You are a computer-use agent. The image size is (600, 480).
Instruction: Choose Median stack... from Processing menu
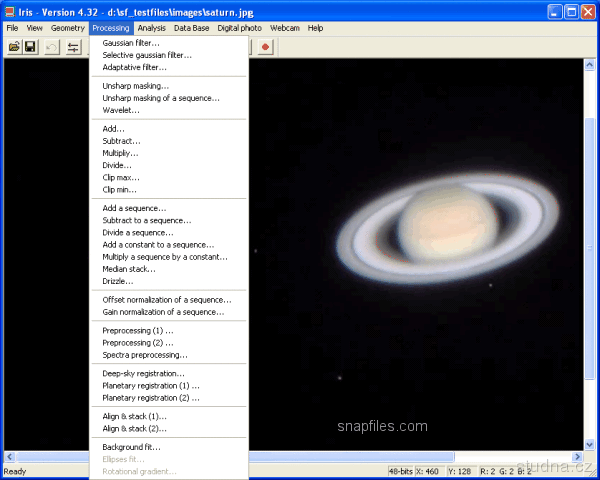(x=129, y=269)
